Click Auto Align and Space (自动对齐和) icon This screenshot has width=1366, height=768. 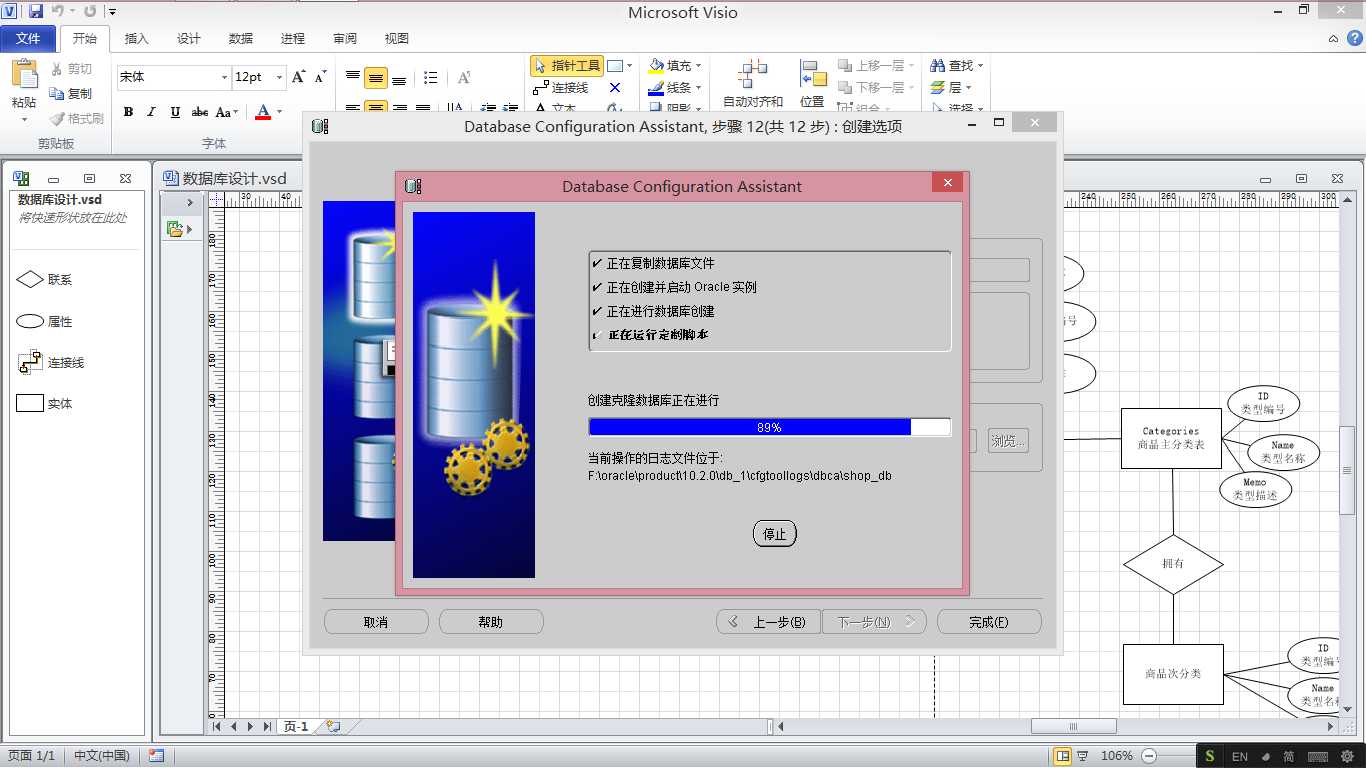point(753,75)
